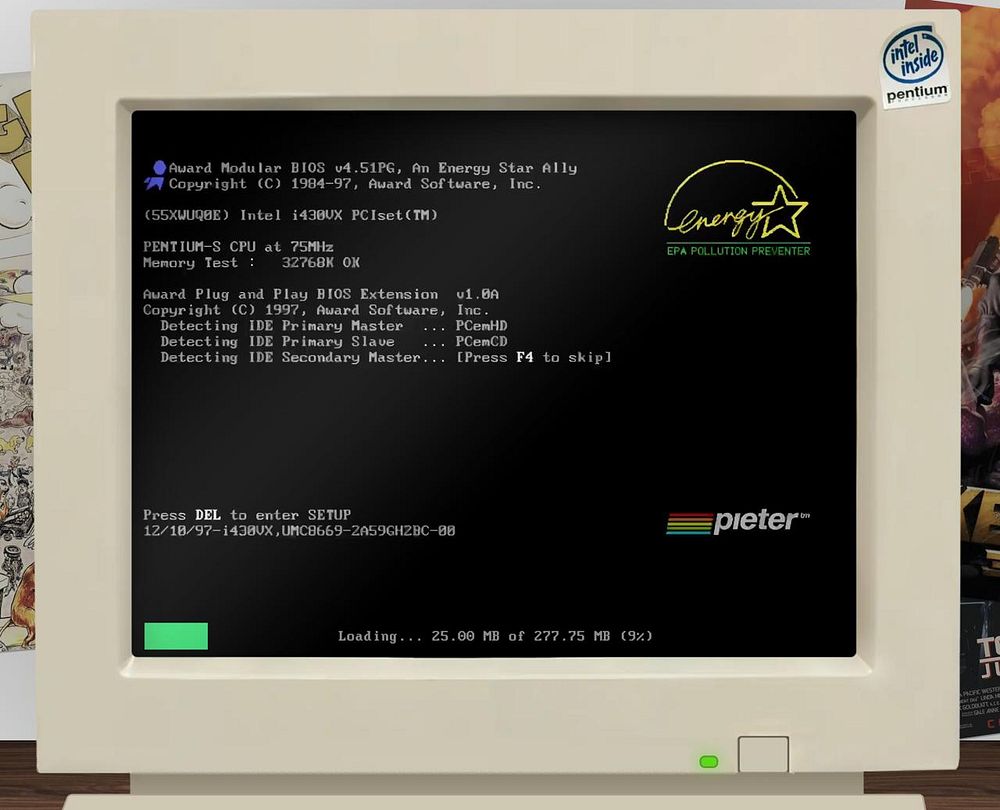Click 'Detecting IDE Primary Master' line
The height and width of the screenshot is (810, 1000).
point(334,325)
